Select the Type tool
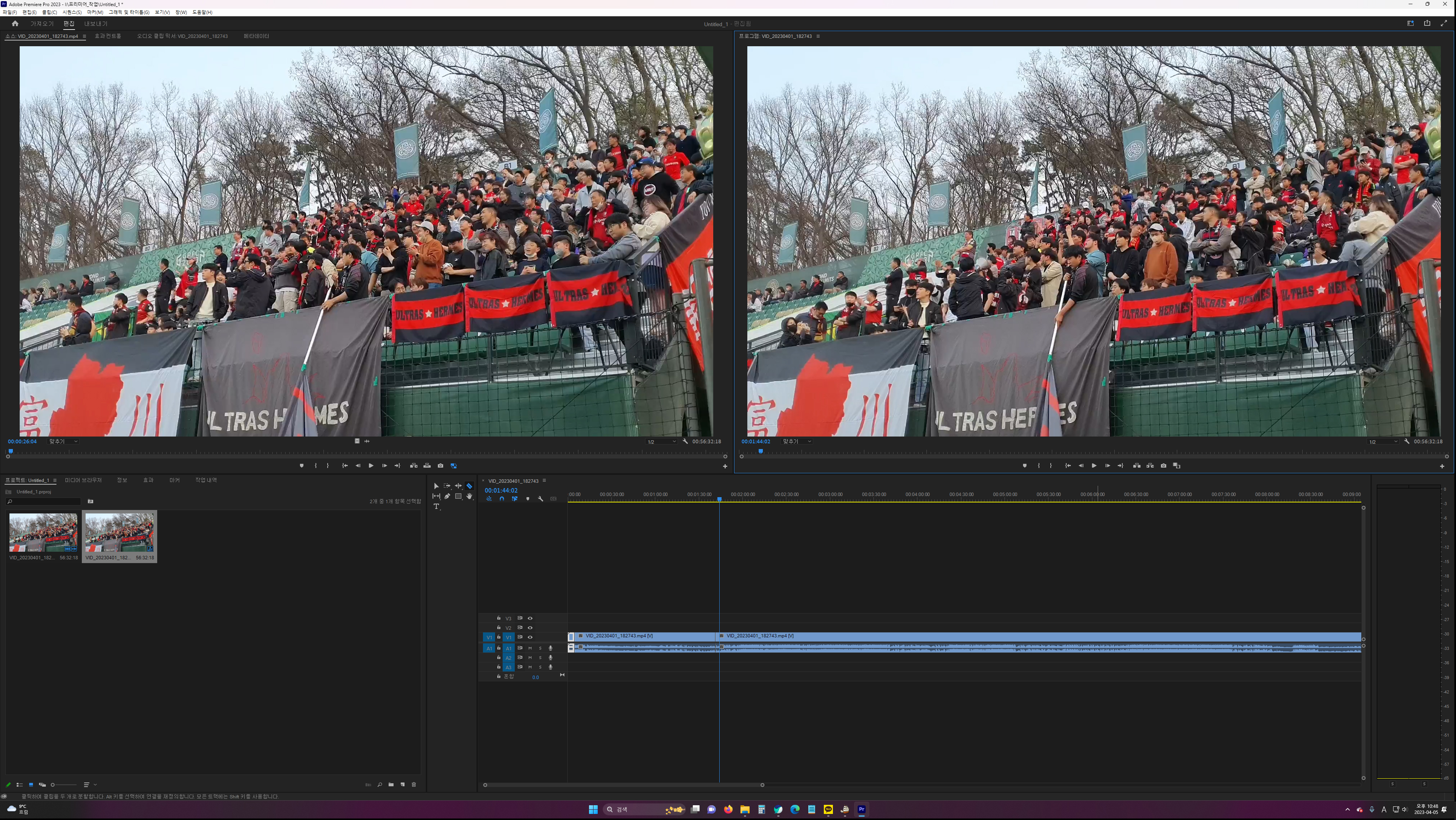This screenshot has height=820, width=1456. coord(436,507)
